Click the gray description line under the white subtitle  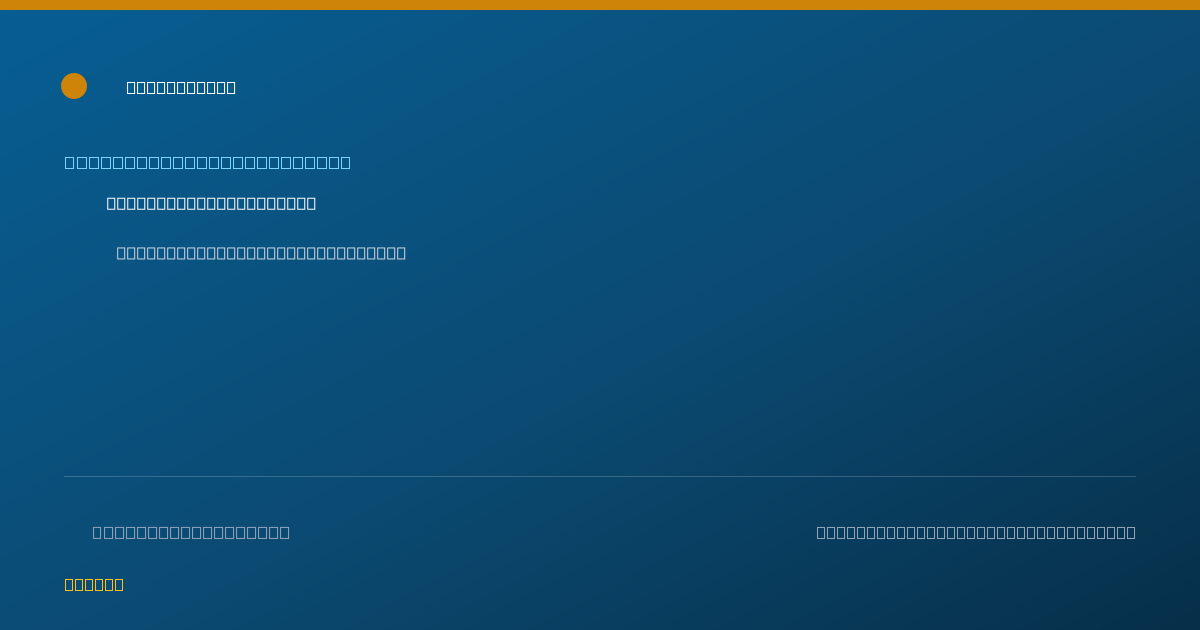tap(261, 253)
